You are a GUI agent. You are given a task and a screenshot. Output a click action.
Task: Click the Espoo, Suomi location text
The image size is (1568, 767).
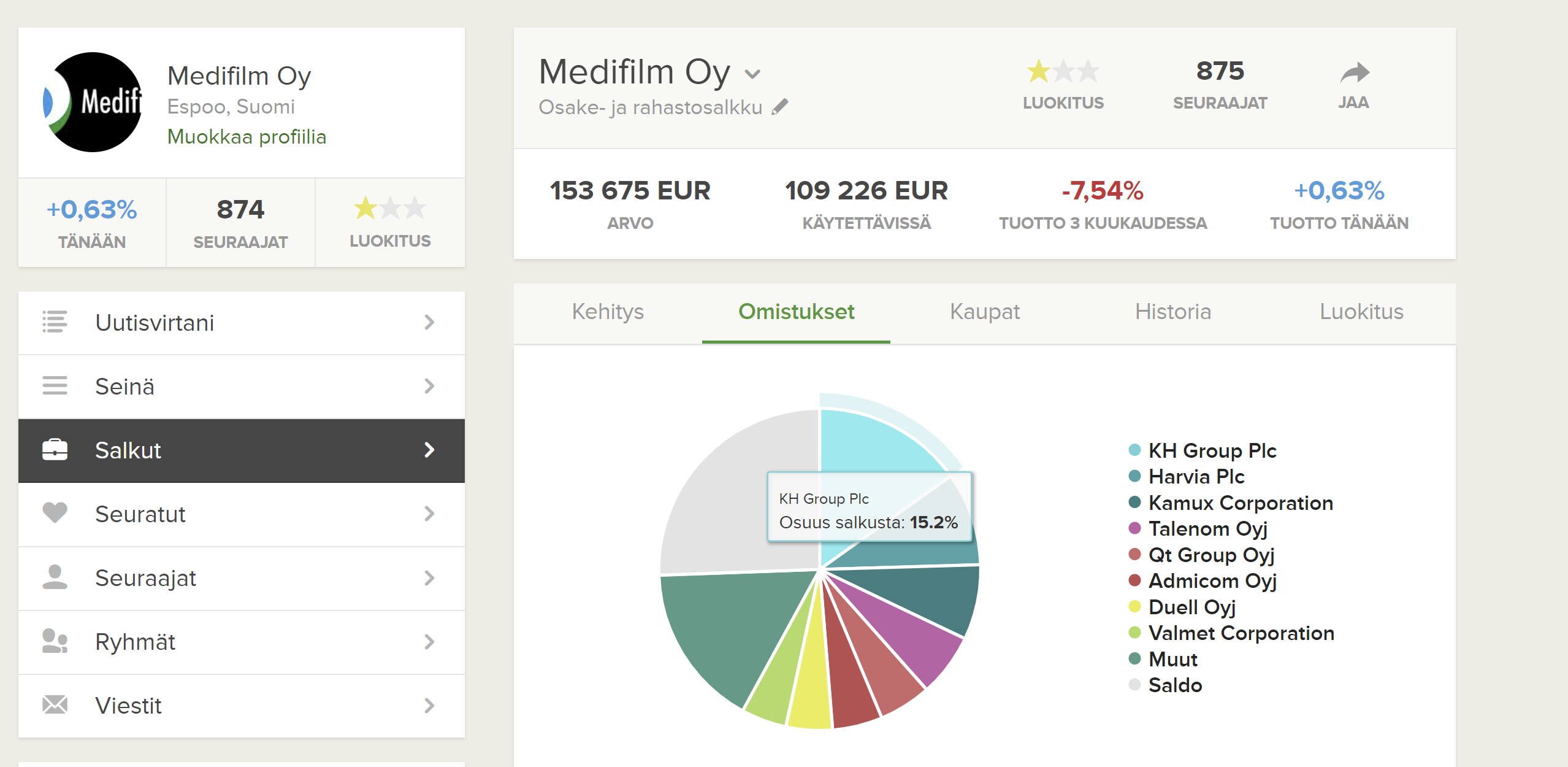(231, 107)
